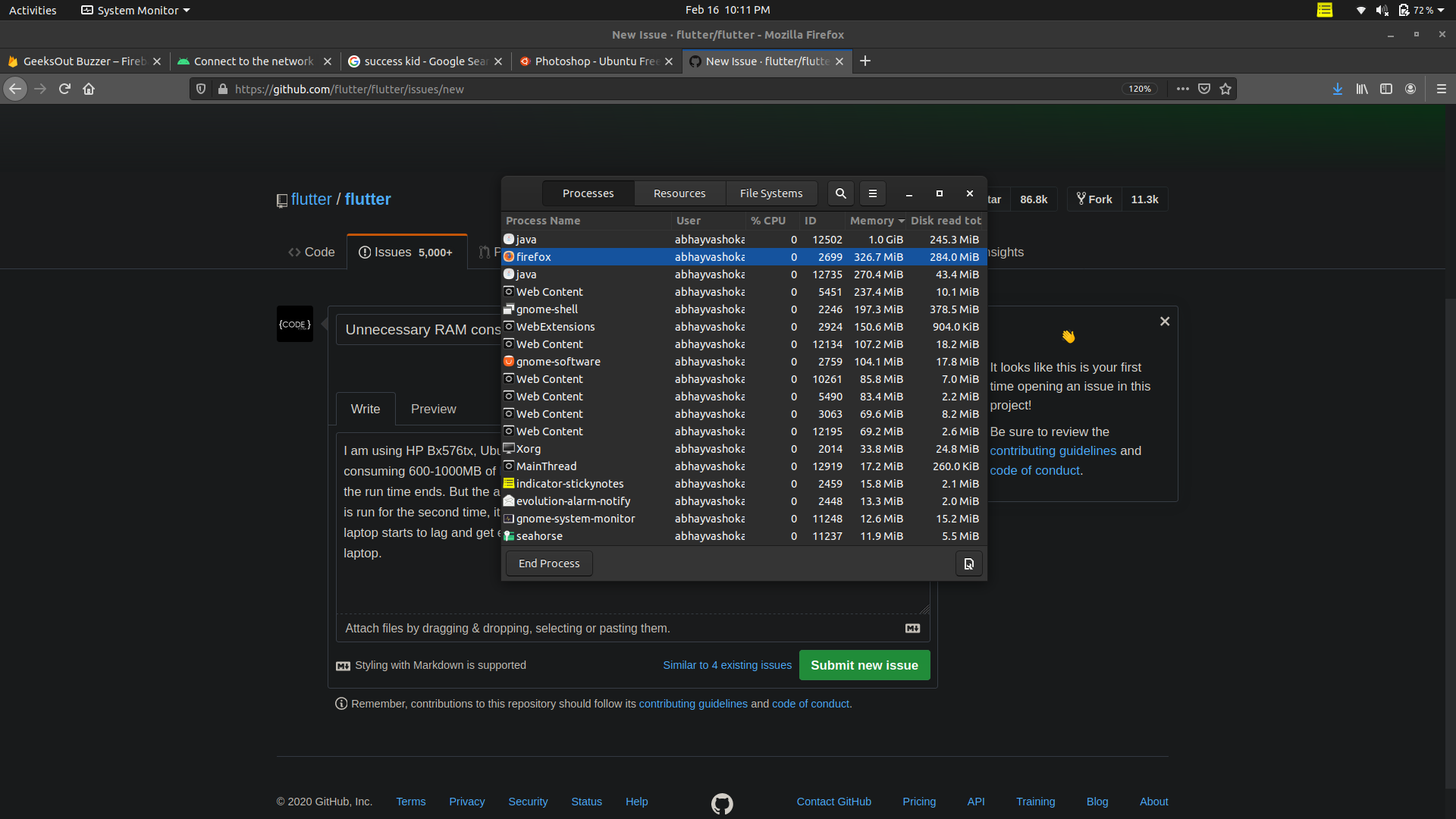The image size is (1456, 819).
Task: Open search in System Monitor
Action: 840,193
